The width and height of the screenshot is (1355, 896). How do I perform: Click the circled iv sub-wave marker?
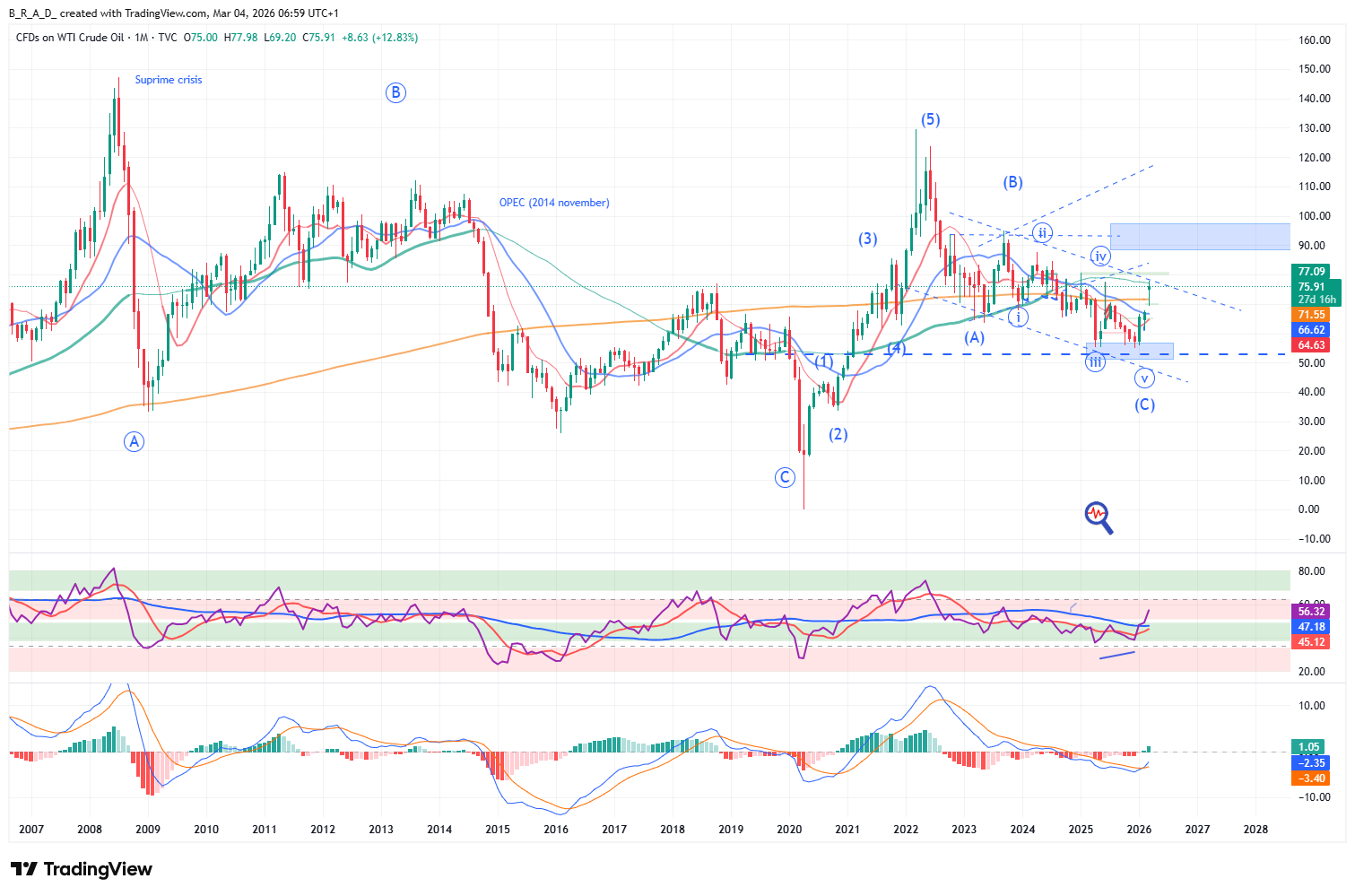[x=1100, y=257]
